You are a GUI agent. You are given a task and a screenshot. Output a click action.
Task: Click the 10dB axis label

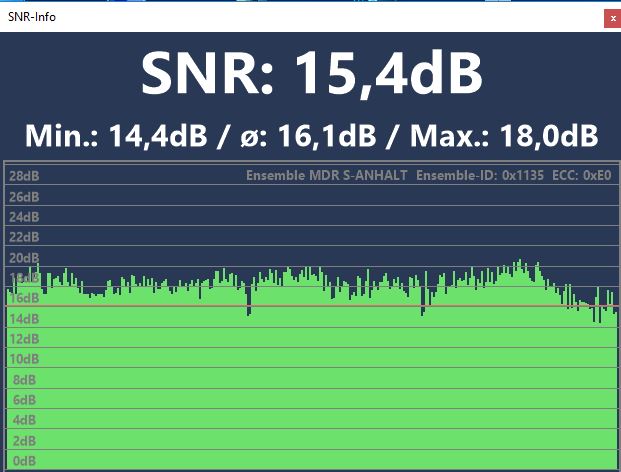click(24, 359)
